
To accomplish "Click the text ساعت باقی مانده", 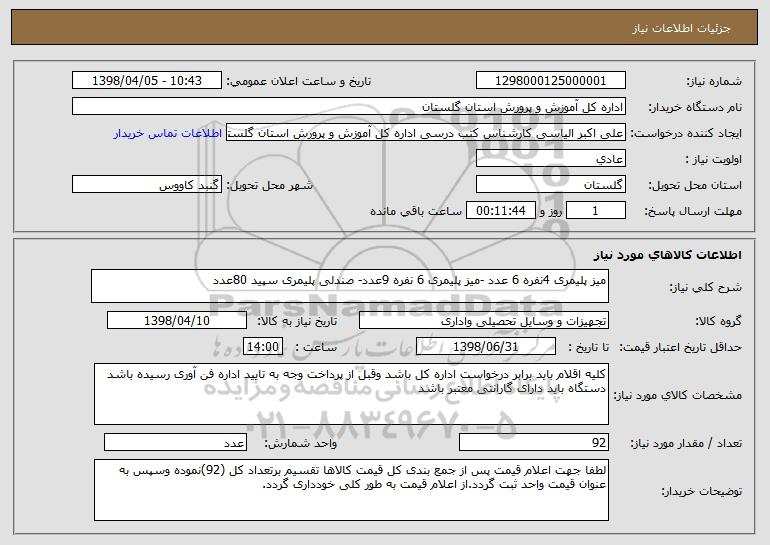I will [x=416, y=211].
